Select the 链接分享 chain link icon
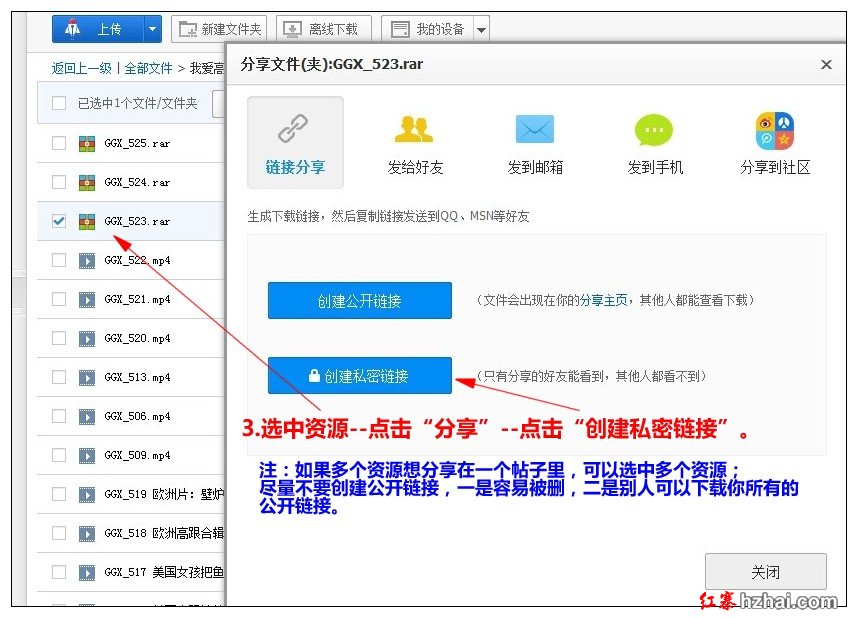 (x=294, y=129)
